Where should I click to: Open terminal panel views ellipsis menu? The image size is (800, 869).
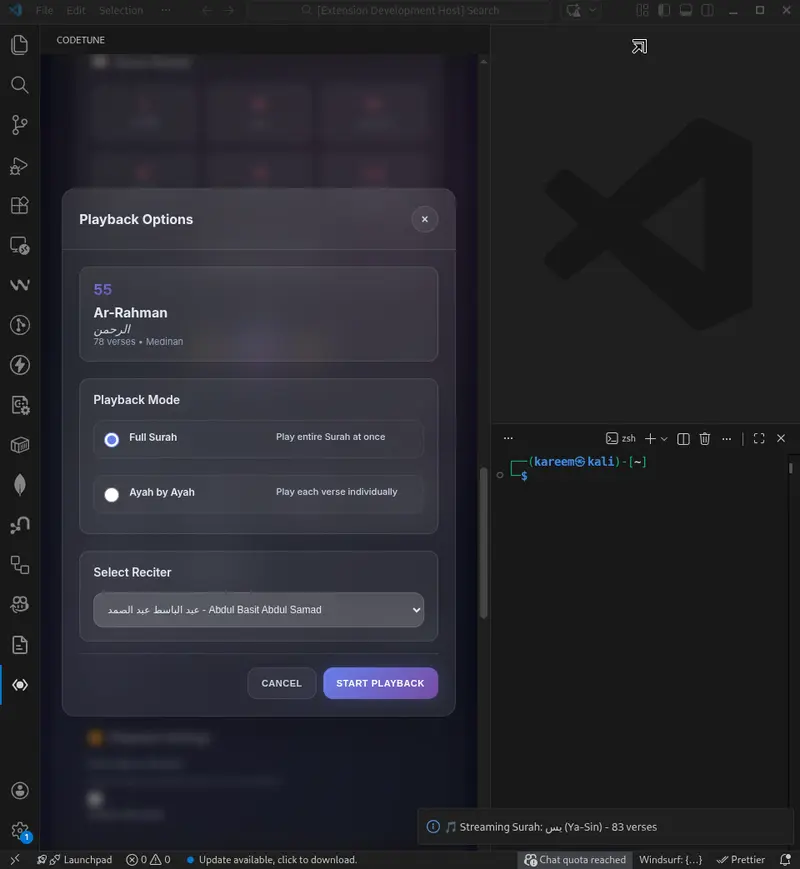pyautogui.click(x=508, y=438)
